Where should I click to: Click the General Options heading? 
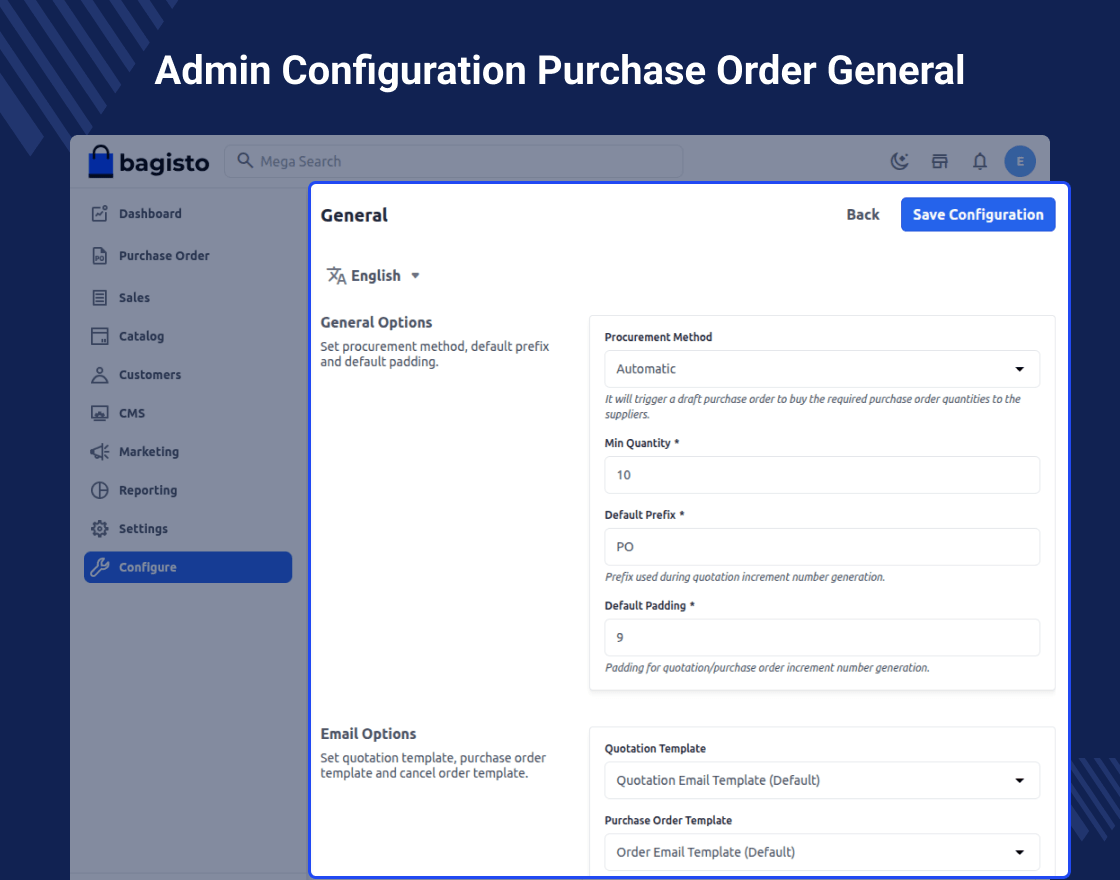[376, 323]
